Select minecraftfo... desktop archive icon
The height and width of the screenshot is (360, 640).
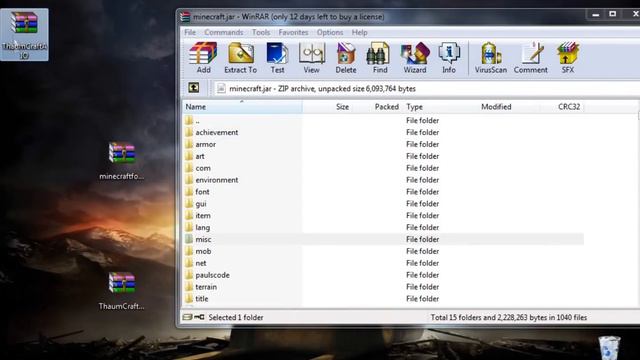[122, 161]
